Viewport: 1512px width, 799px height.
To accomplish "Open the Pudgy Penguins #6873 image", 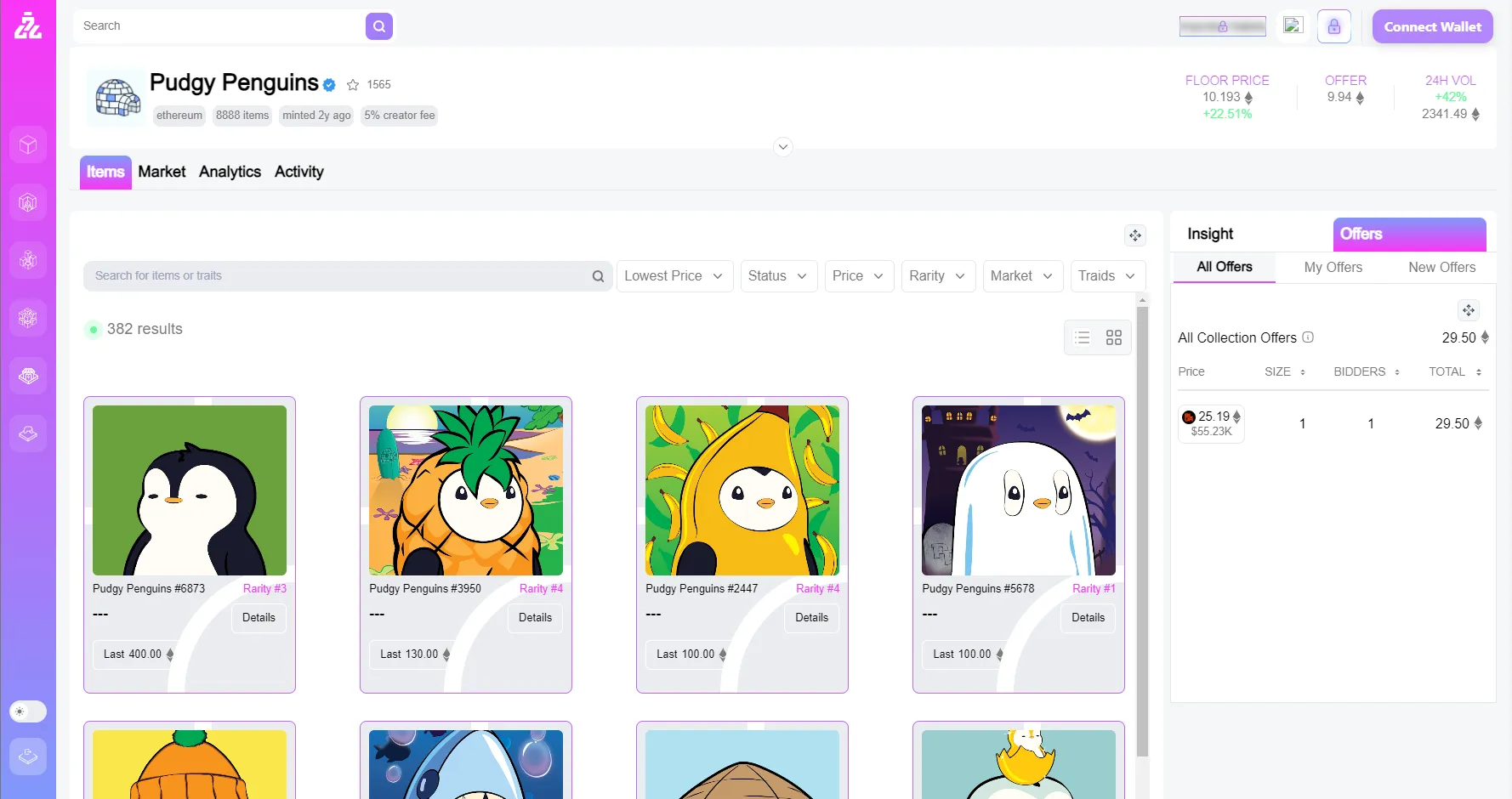I will pyautogui.click(x=190, y=490).
